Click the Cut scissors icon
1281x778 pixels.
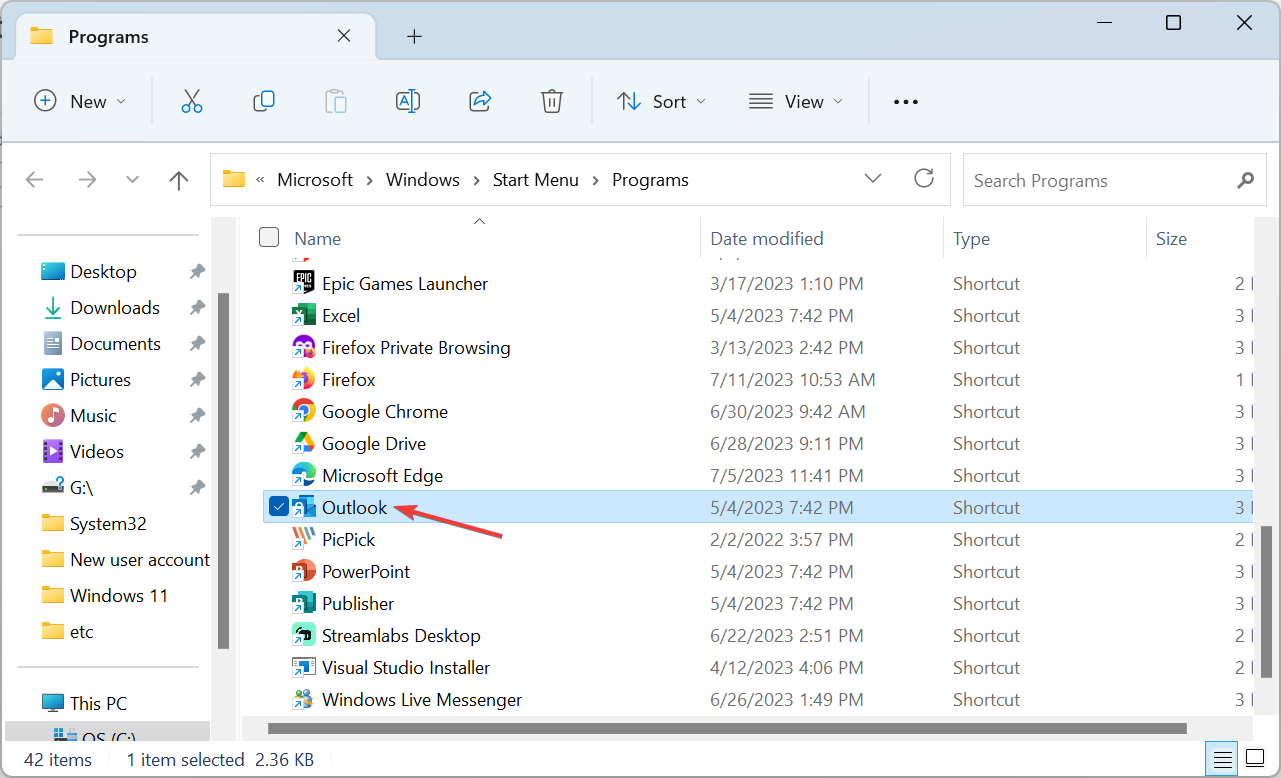[x=192, y=101]
